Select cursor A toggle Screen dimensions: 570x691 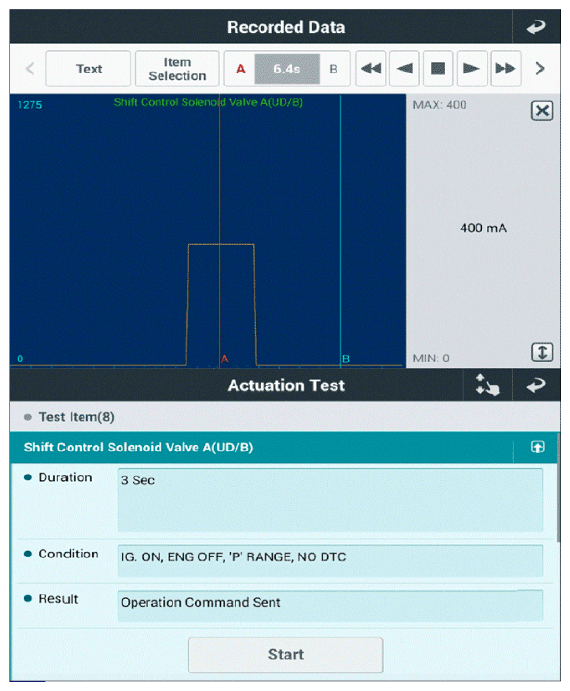pyautogui.click(x=240, y=69)
